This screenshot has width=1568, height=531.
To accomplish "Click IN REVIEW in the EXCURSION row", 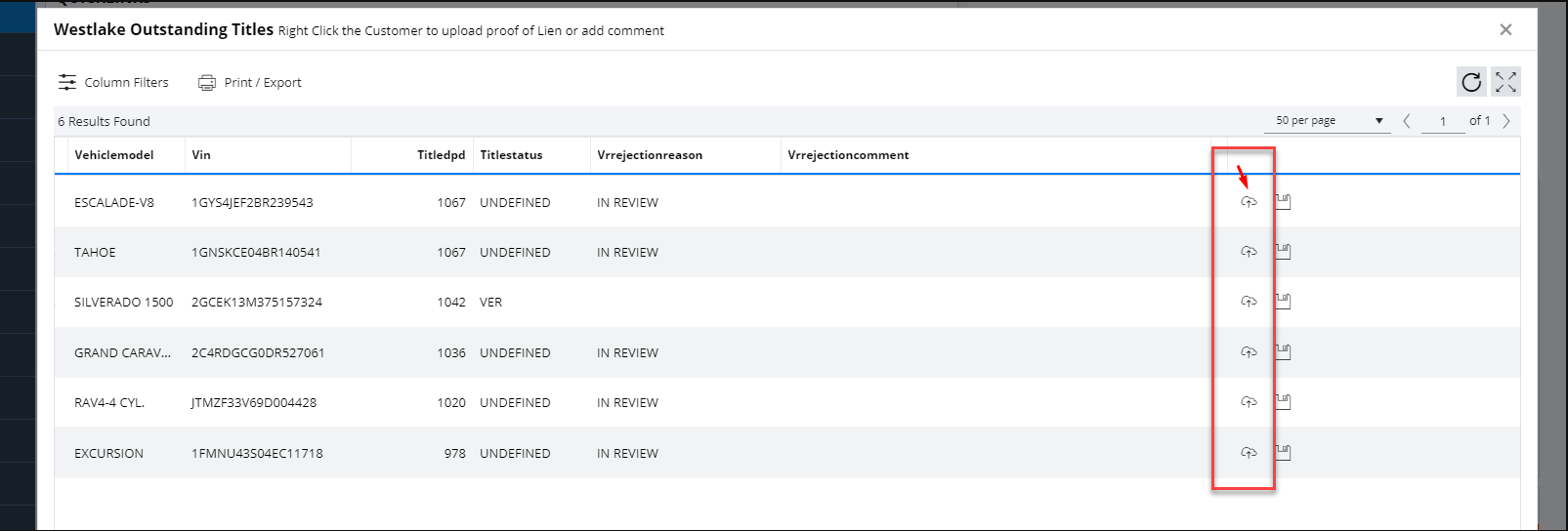I will tap(627, 454).
